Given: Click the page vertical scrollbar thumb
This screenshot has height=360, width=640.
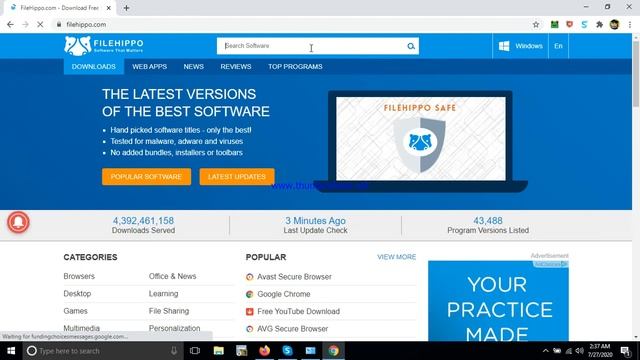Looking at the screenshot, I should coord(636,73).
